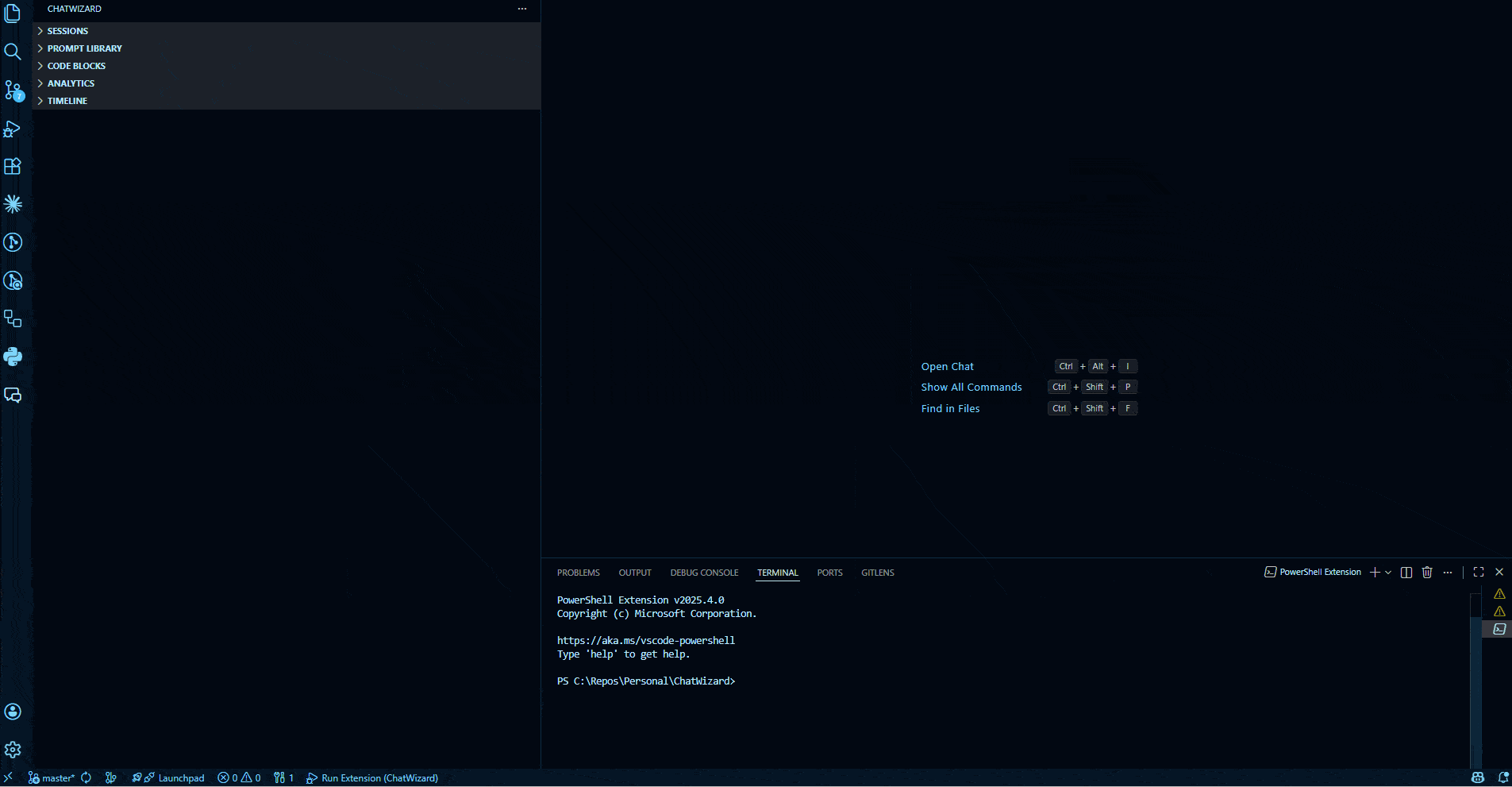
Task: Expand the TIMELINE section
Action: [286, 101]
